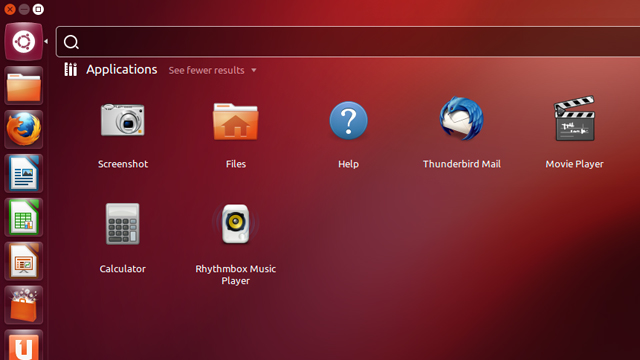This screenshot has width=640, height=360.
Task: Click the Rhythmbox Music Player label
Action: click(236, 275)
